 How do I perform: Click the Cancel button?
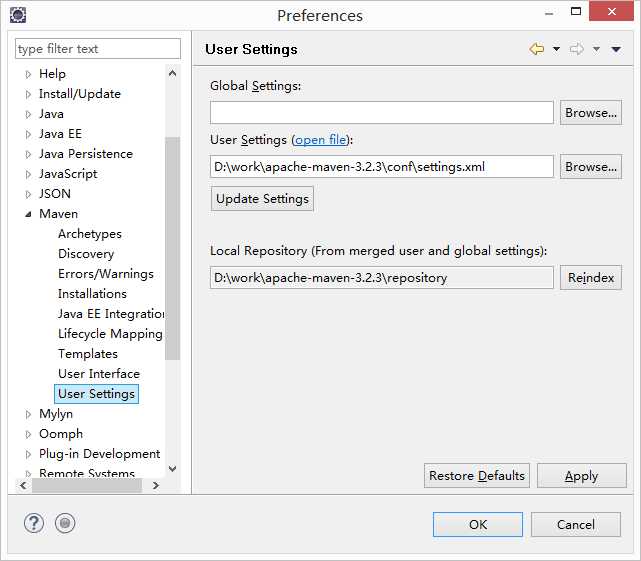point(576,525)
